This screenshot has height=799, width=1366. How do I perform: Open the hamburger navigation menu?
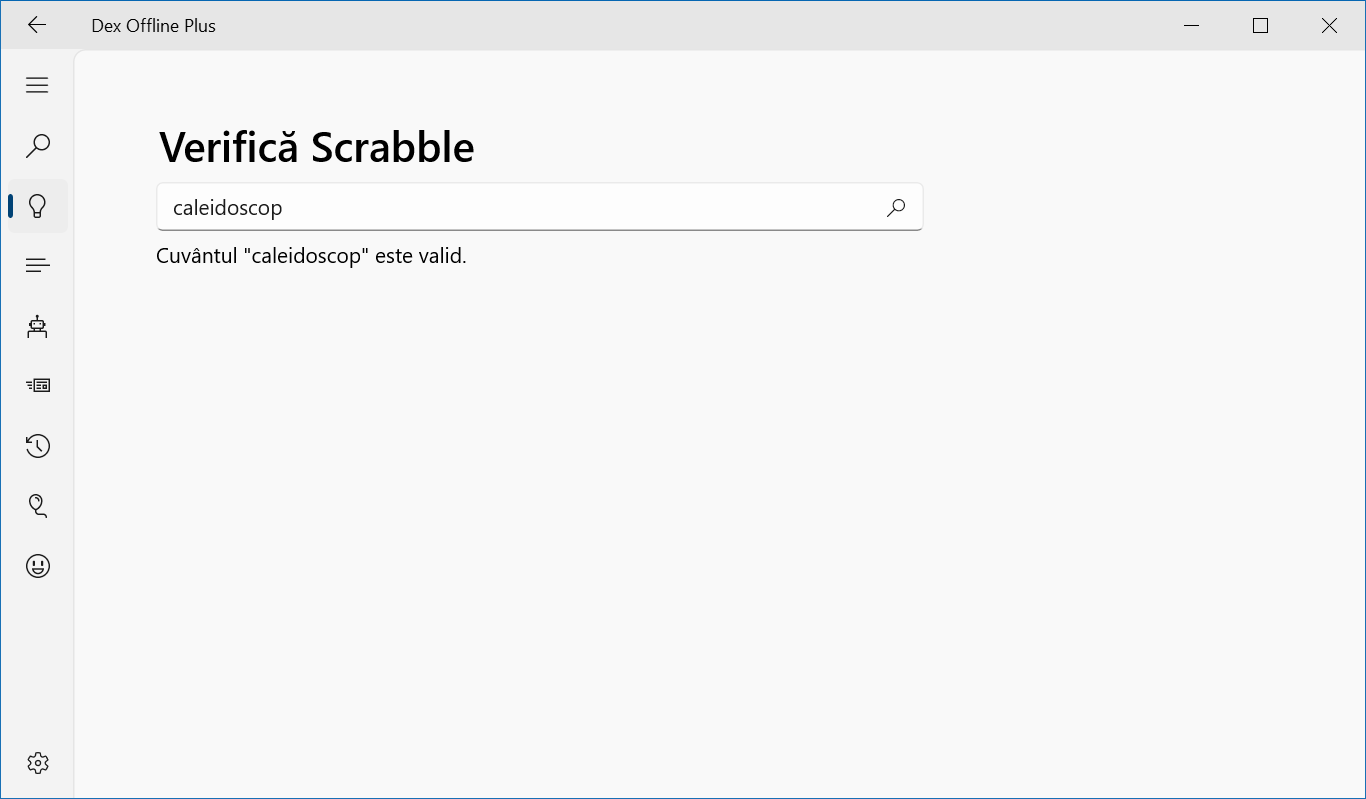37,85
